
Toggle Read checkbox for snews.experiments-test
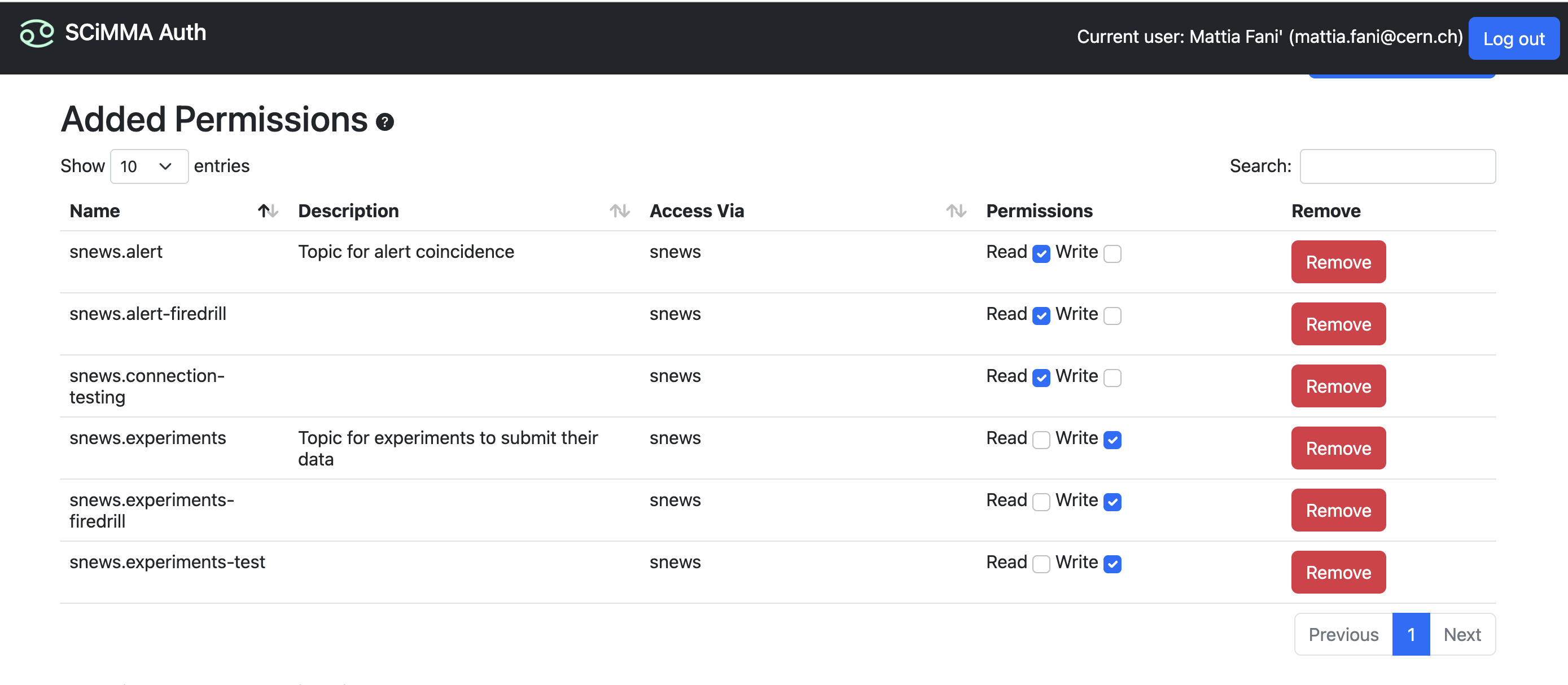(1041, 564)
